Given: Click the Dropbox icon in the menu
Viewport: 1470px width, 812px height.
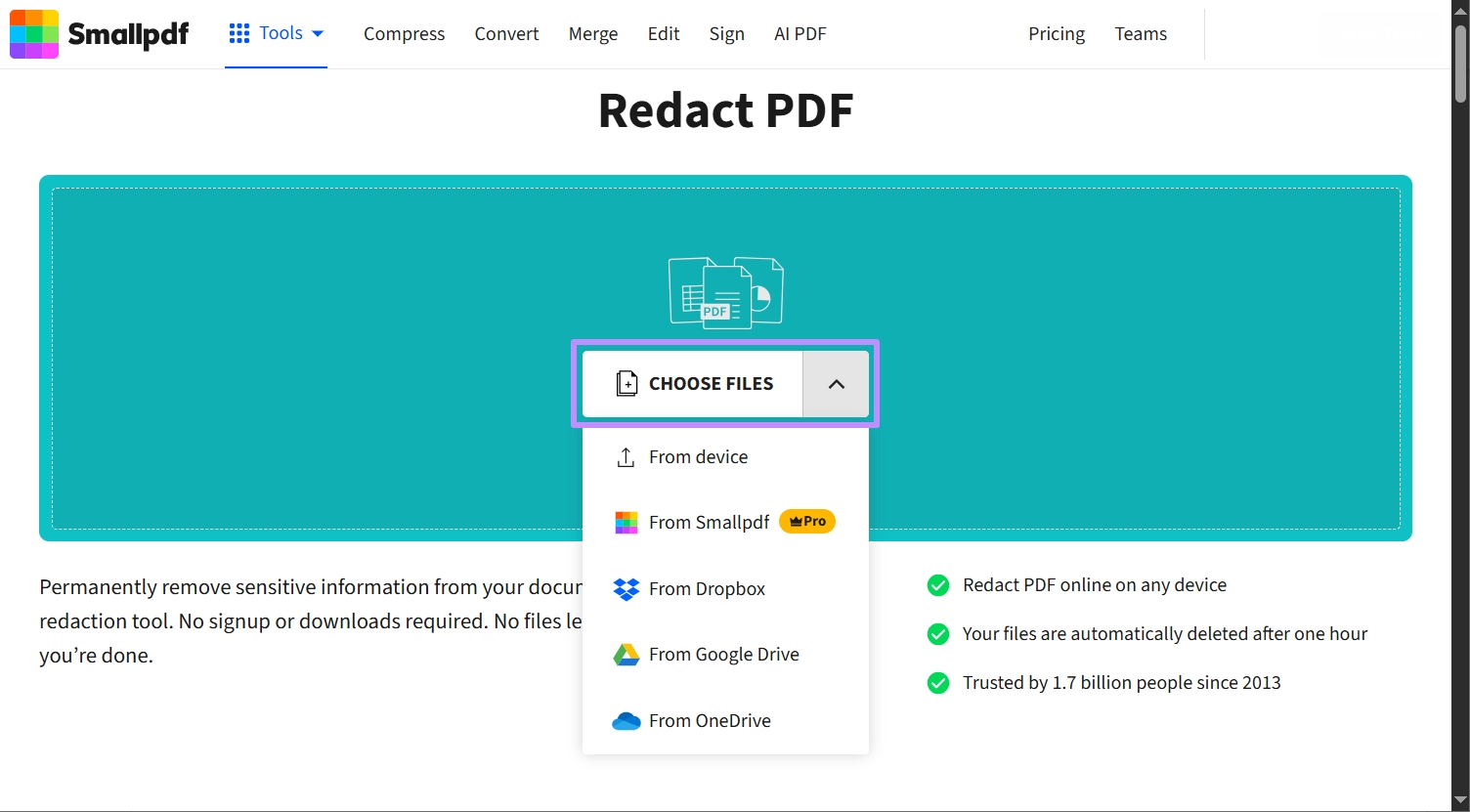Looking at the screenshot, I should pyautogui.click(x=627, y=589).
